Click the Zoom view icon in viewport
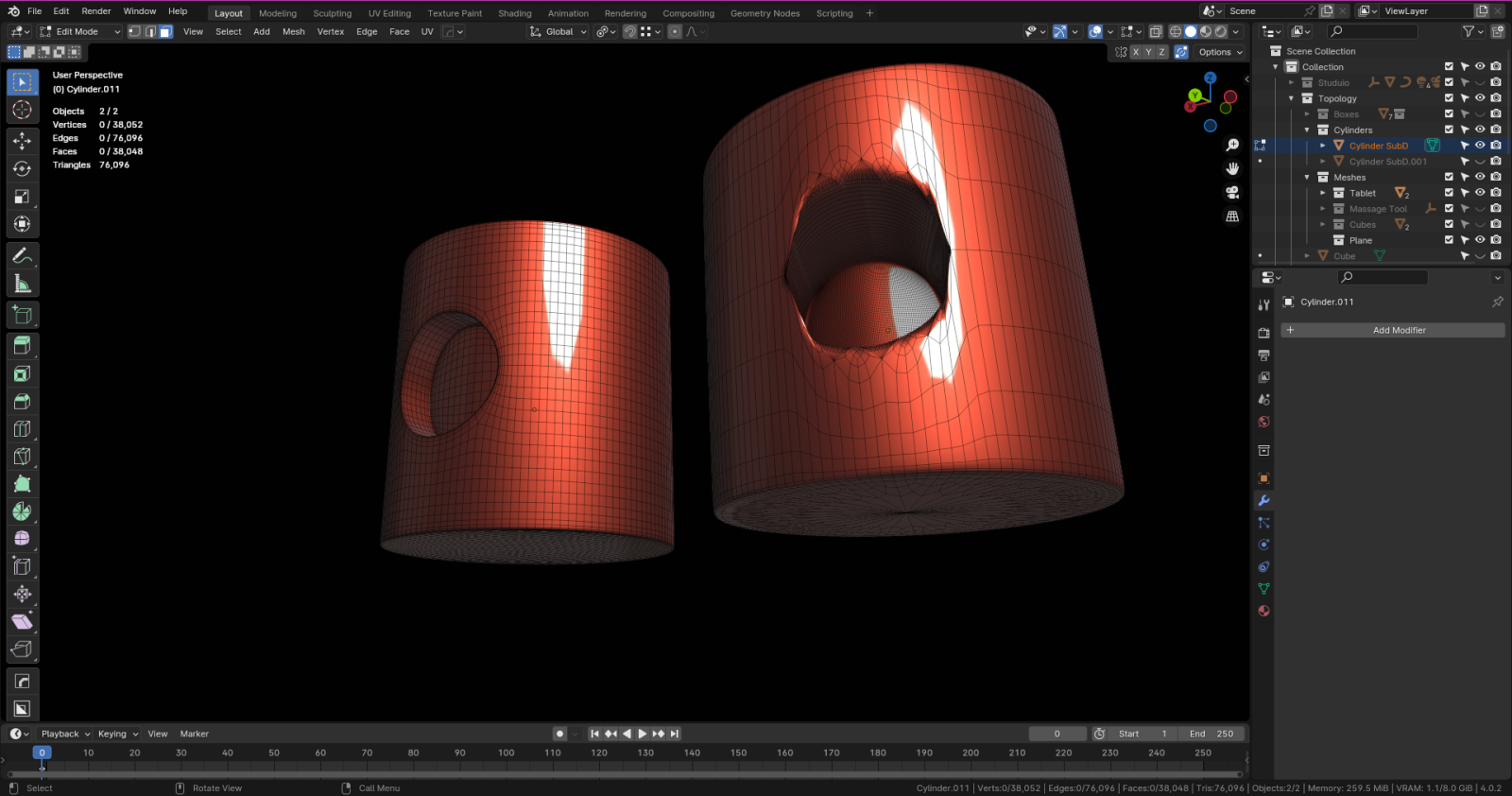This screenshot has height=796, width=1512. point(1232,145)
